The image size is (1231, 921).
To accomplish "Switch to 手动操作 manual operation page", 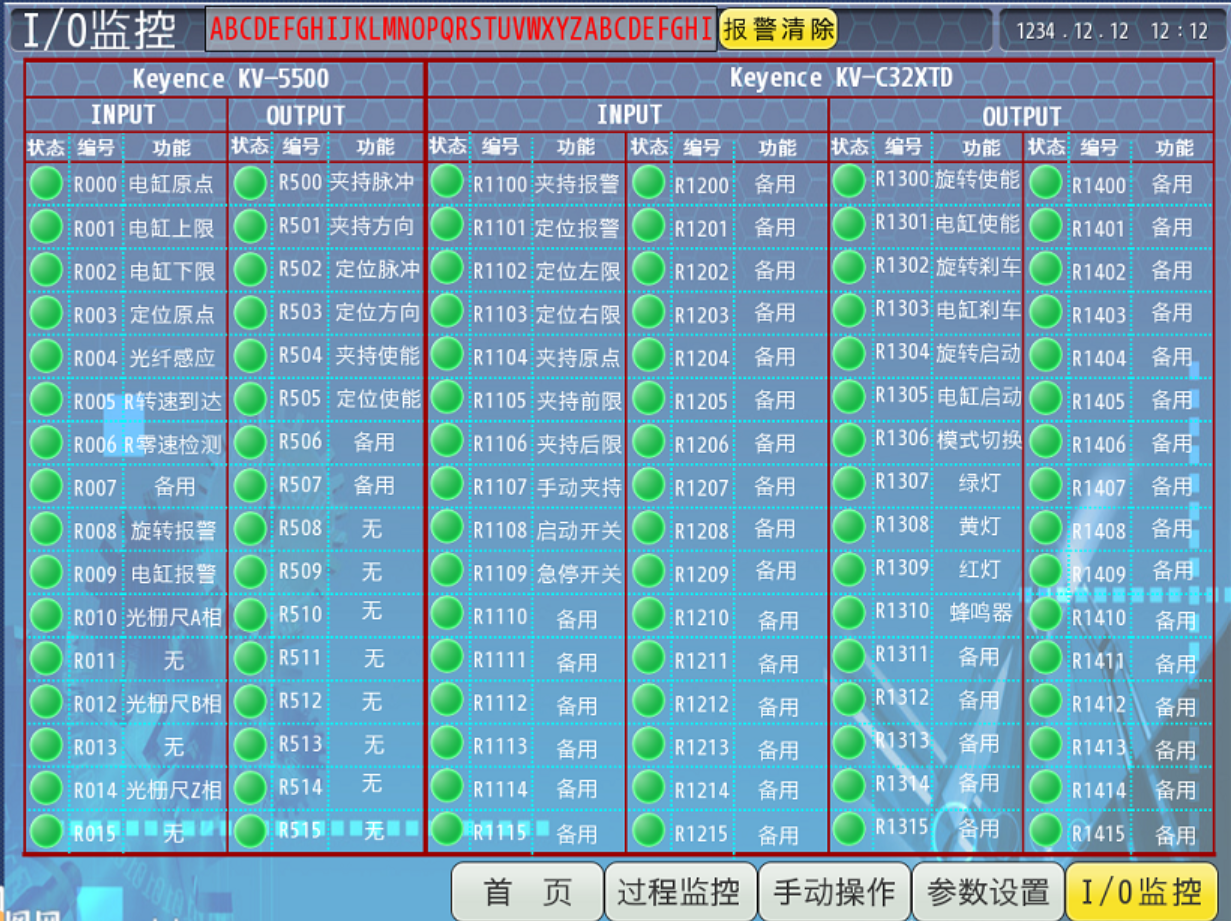I will click(x=834, y=891).
